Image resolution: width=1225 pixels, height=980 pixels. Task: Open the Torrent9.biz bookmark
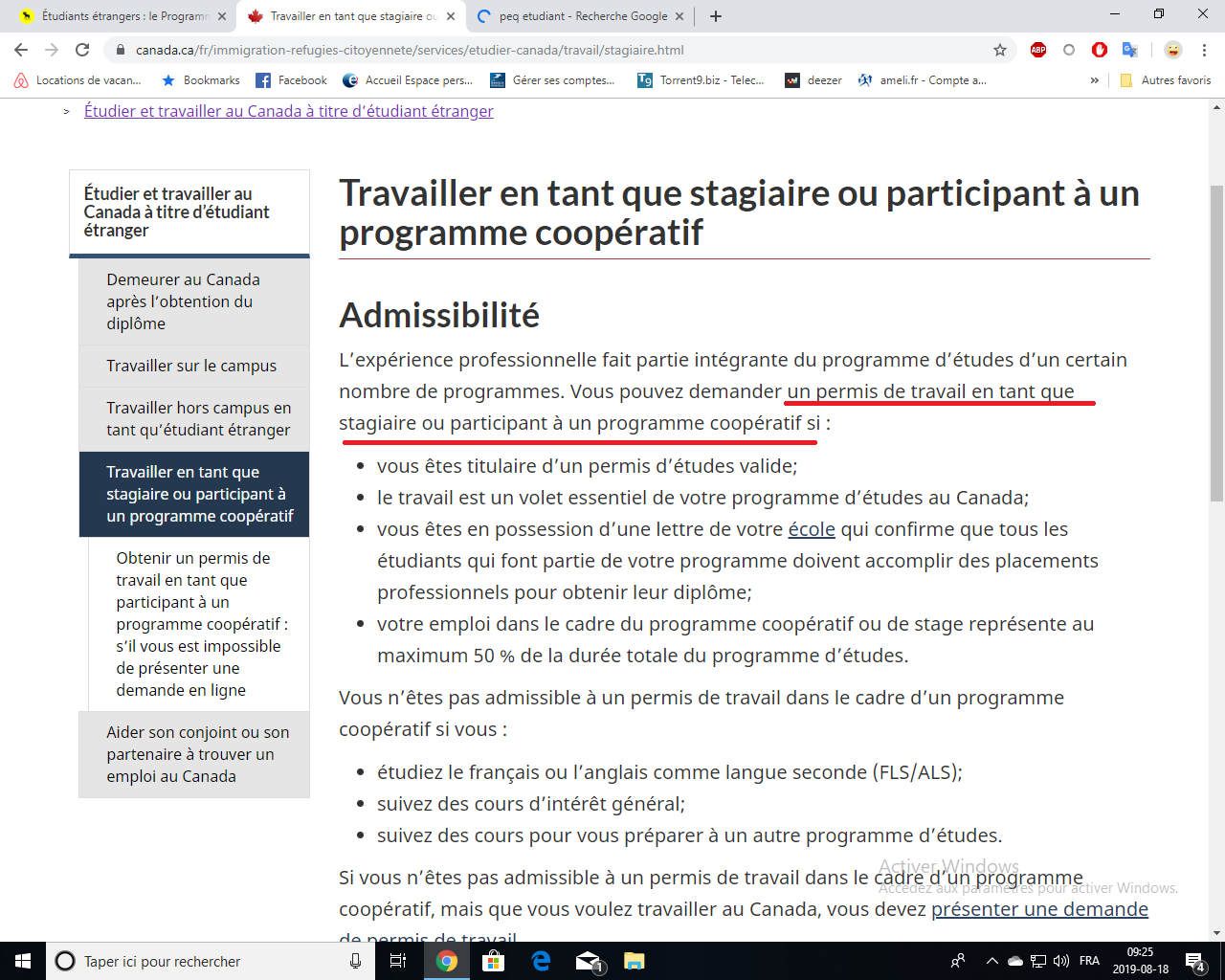[x=702, y=80]
